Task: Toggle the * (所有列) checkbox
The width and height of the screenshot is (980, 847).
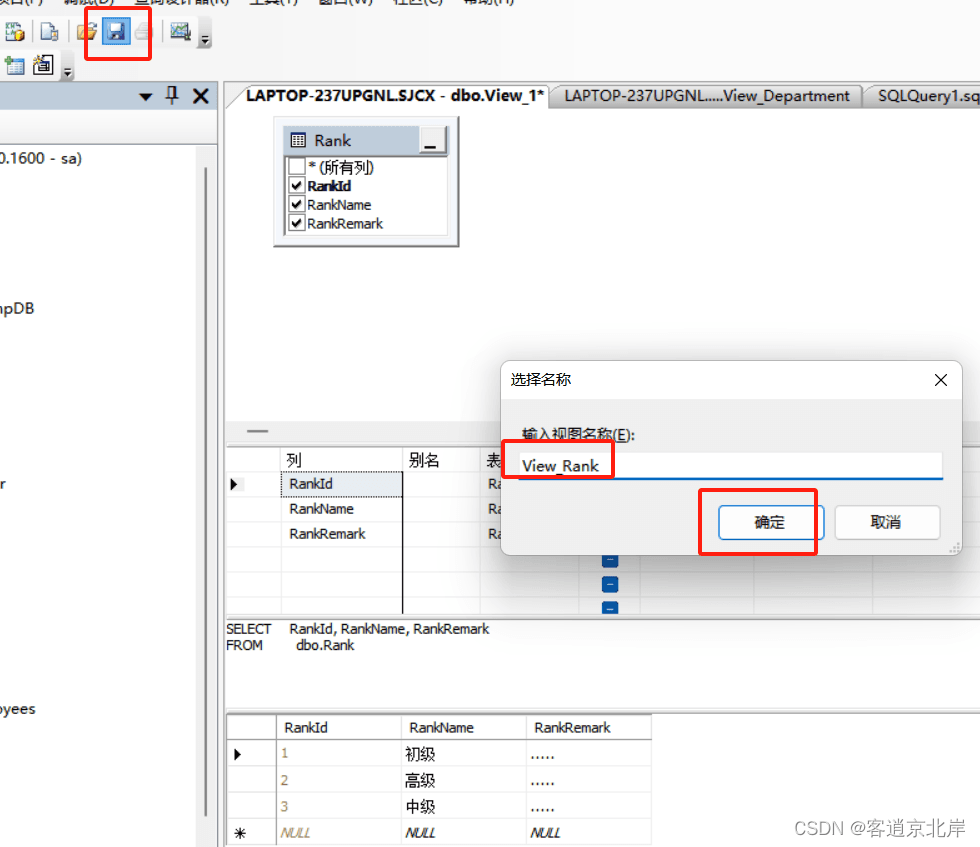Action: [296, 166]
